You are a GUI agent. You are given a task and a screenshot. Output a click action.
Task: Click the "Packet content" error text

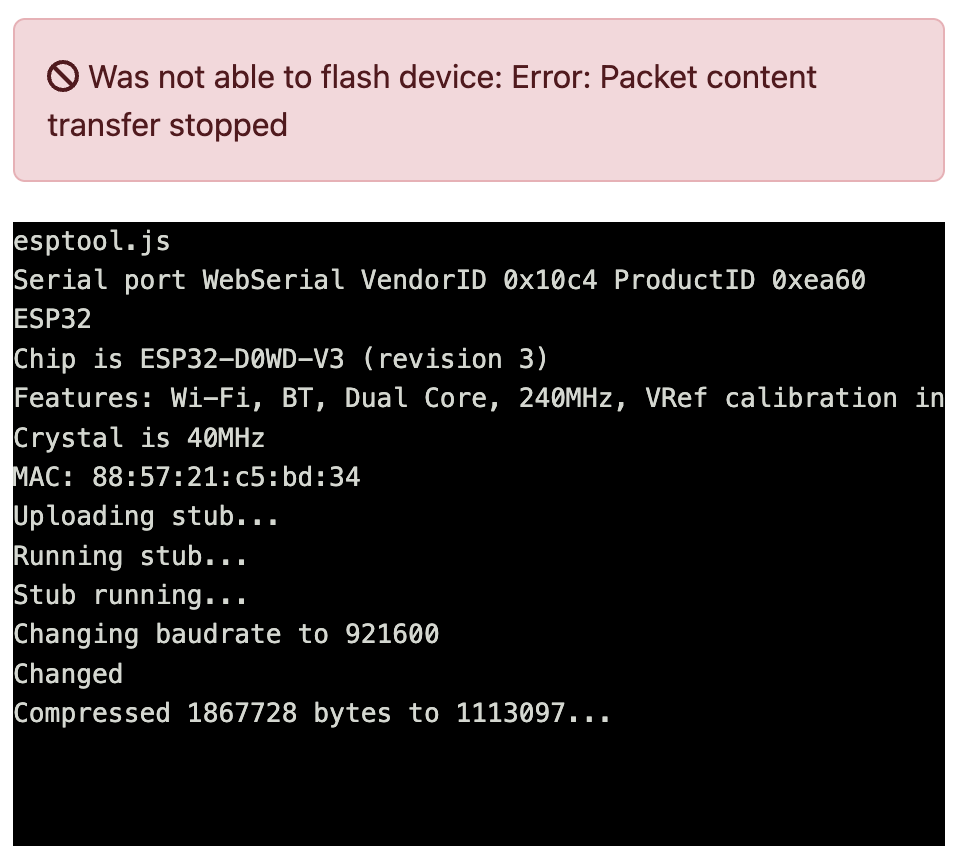click(x=708, y=77)
